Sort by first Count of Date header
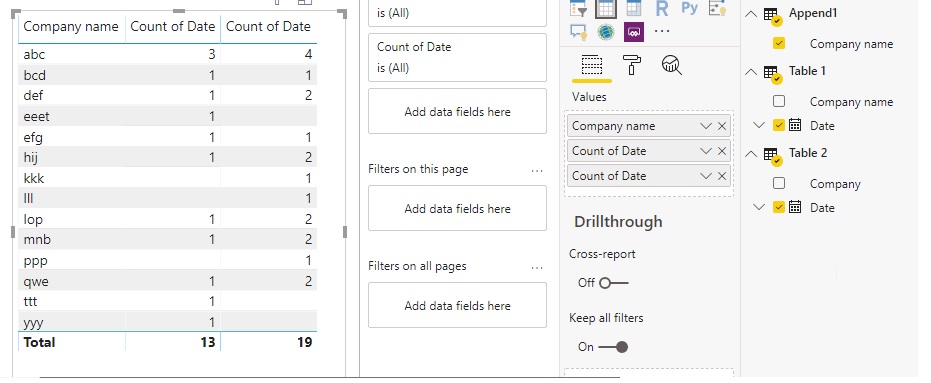The width and height of the screenshot is (931, 383). 173,27
